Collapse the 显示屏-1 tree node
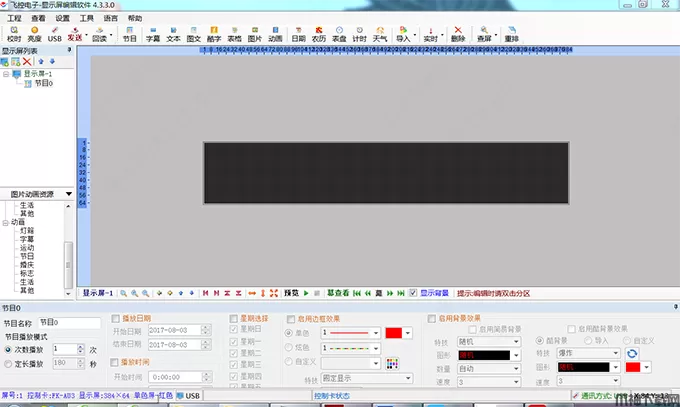Screen dimensions: 680x407 click(x=6, y=73)
